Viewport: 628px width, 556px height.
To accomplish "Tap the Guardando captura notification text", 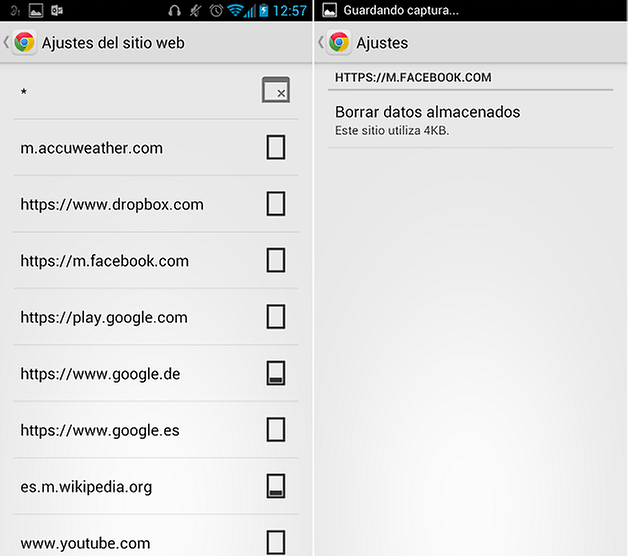I will click(401, 10).
